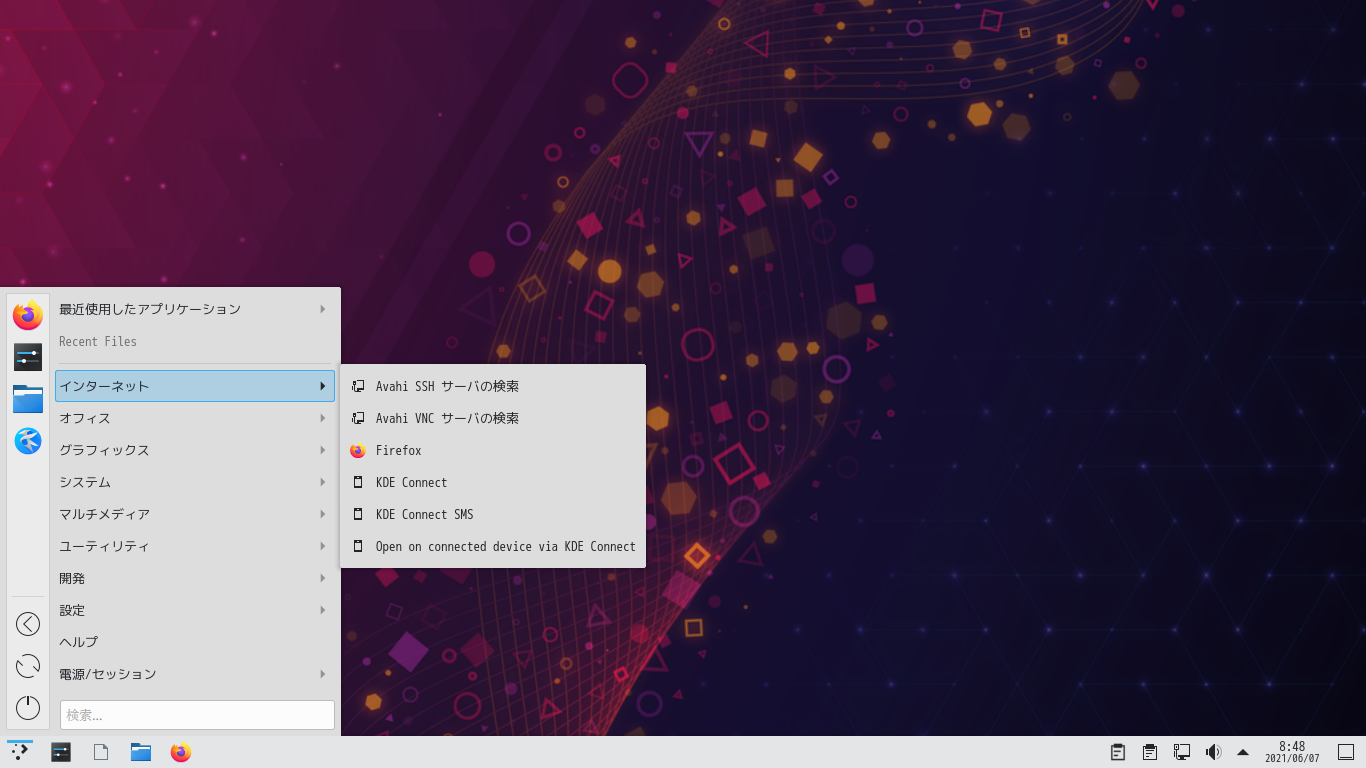The image size is (1366, 768).
Task: Click the application launcher icon on taskbar
Action: (x=20, y=752)
